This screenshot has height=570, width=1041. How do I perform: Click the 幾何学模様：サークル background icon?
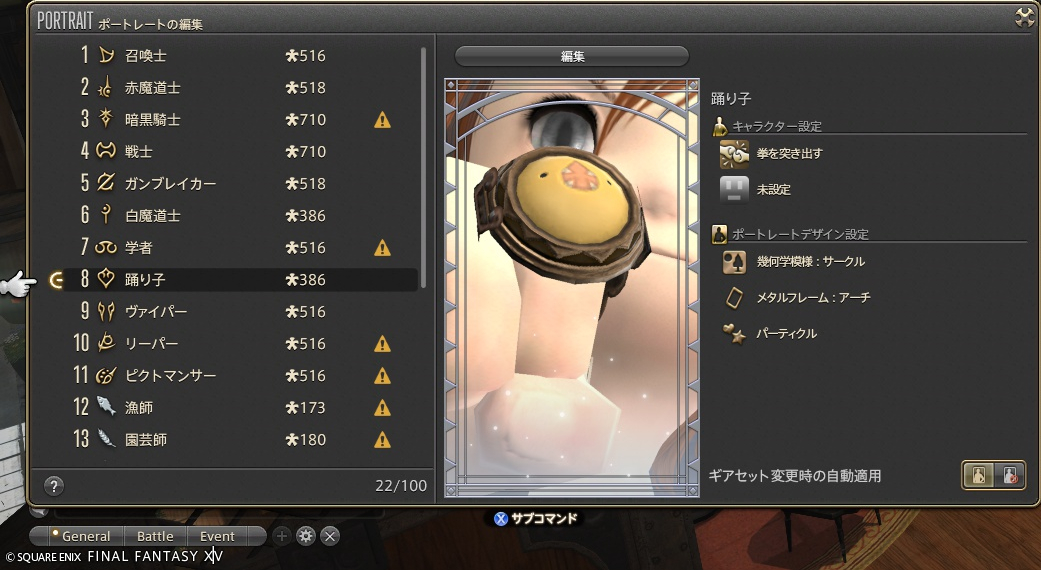[x=734, y=262]
